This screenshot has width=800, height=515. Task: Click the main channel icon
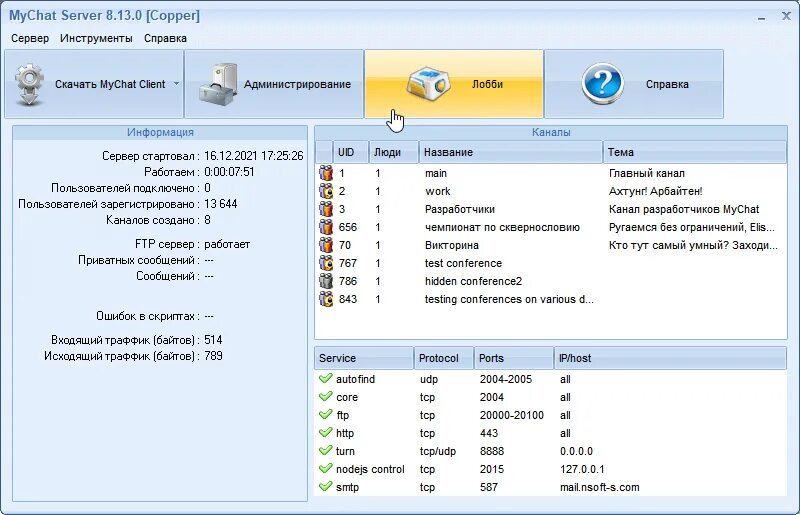(x=326, y=173)
